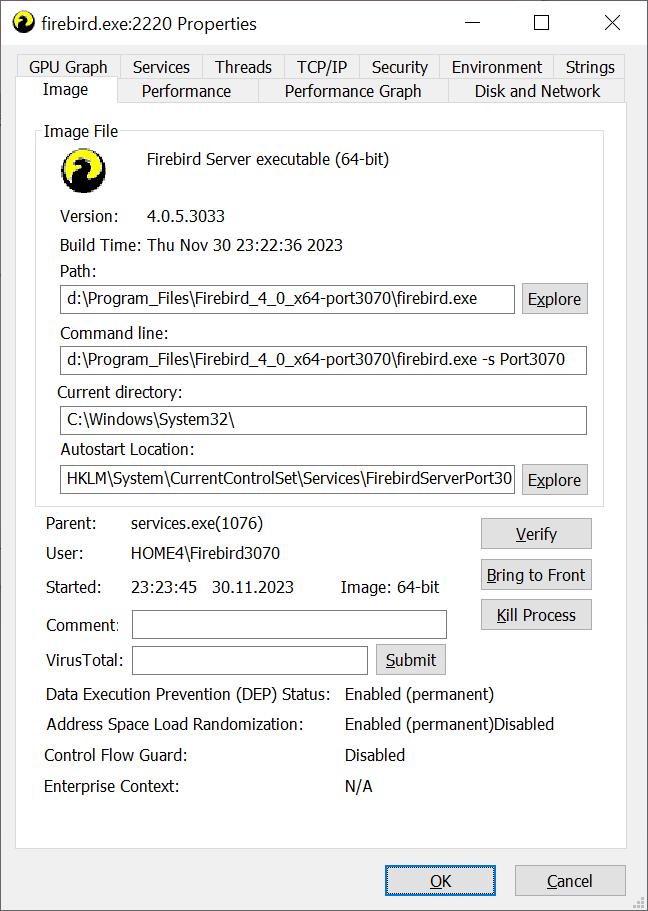This screenshot has height=911, width=648.
Task: Click the Image: 64-bit label
Action: 389,587
